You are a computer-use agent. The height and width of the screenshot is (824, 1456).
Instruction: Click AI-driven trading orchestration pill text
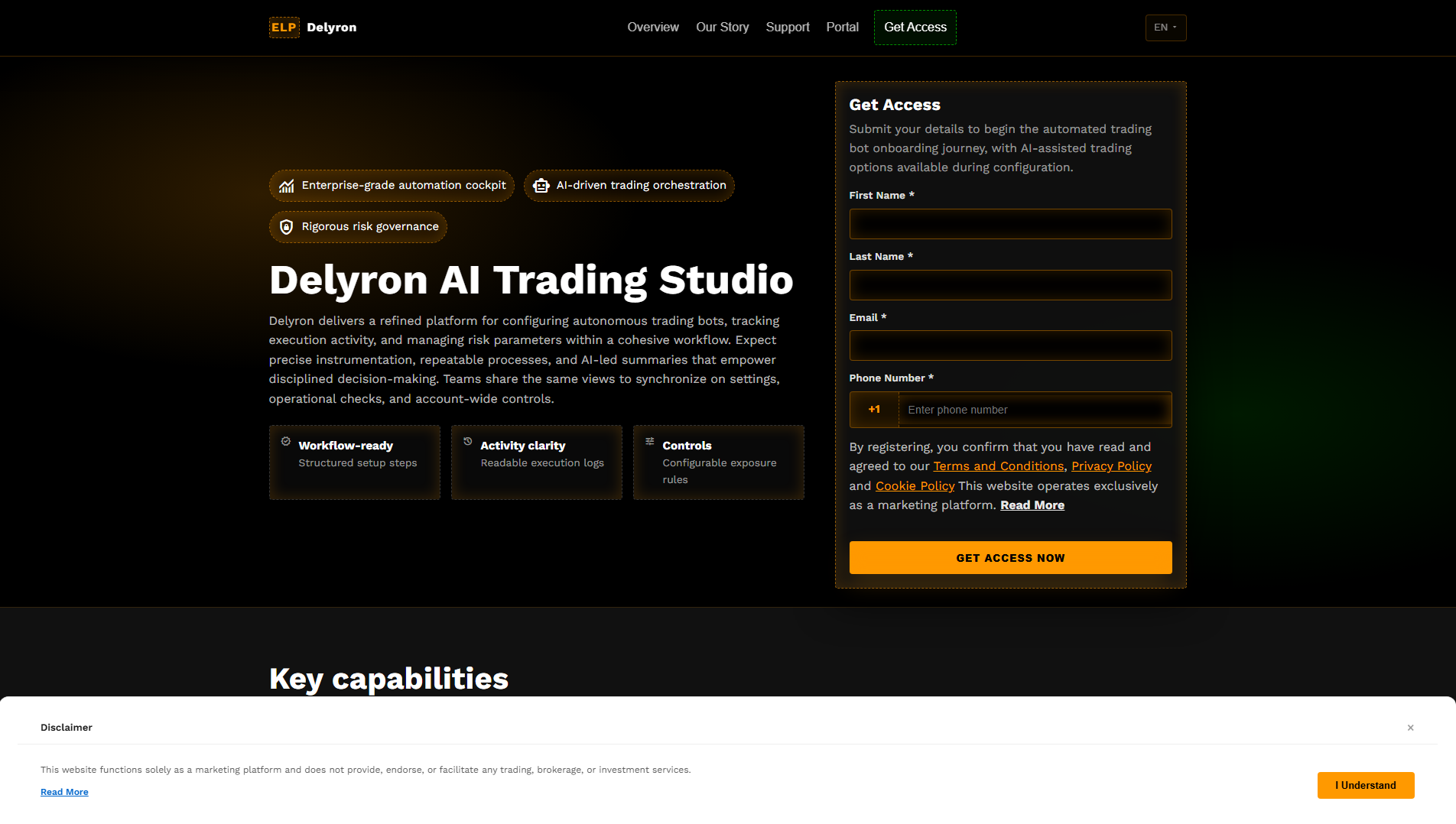(x=642, y=186)
